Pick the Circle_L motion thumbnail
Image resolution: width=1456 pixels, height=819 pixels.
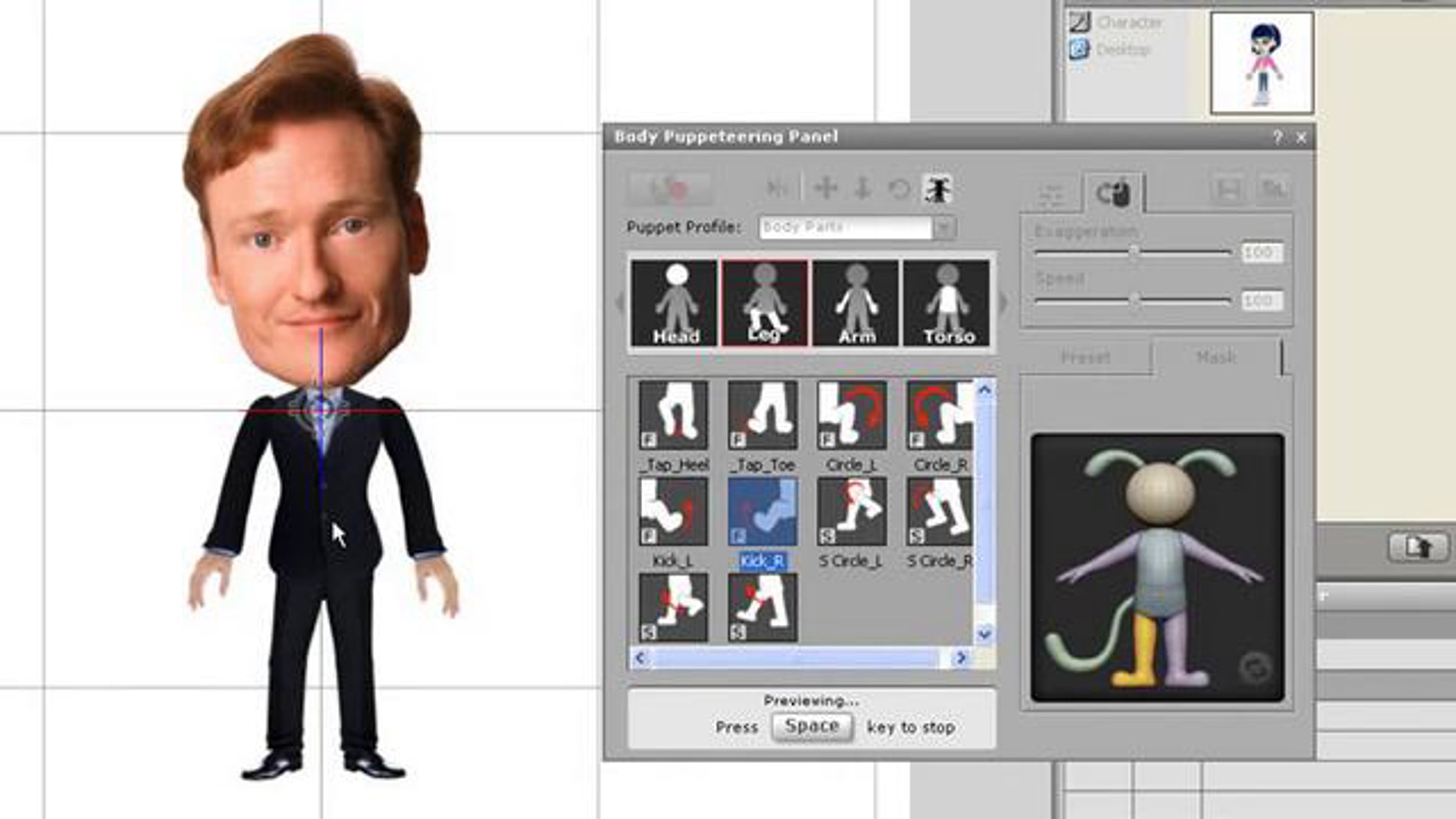coord(852,416)
